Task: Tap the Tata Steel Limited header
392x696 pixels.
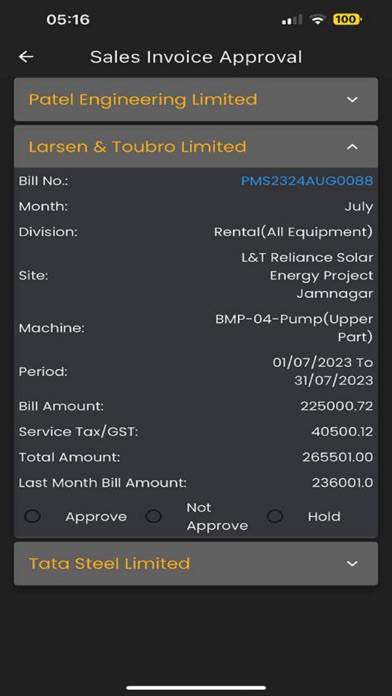Action: (x=196, y=564)
